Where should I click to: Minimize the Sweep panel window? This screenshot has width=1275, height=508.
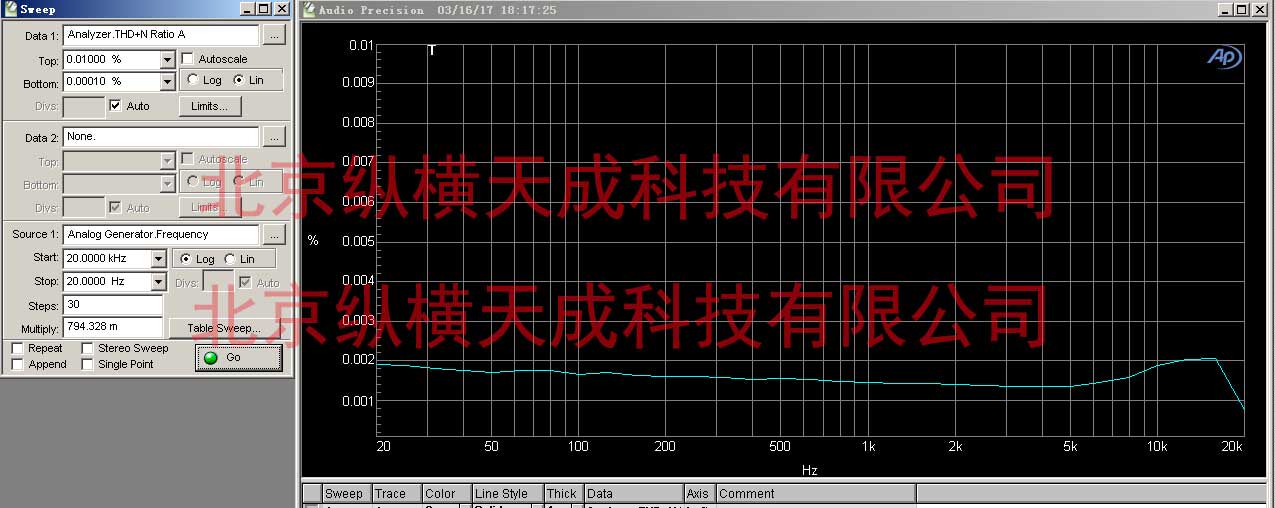click(x=248, y=9)
